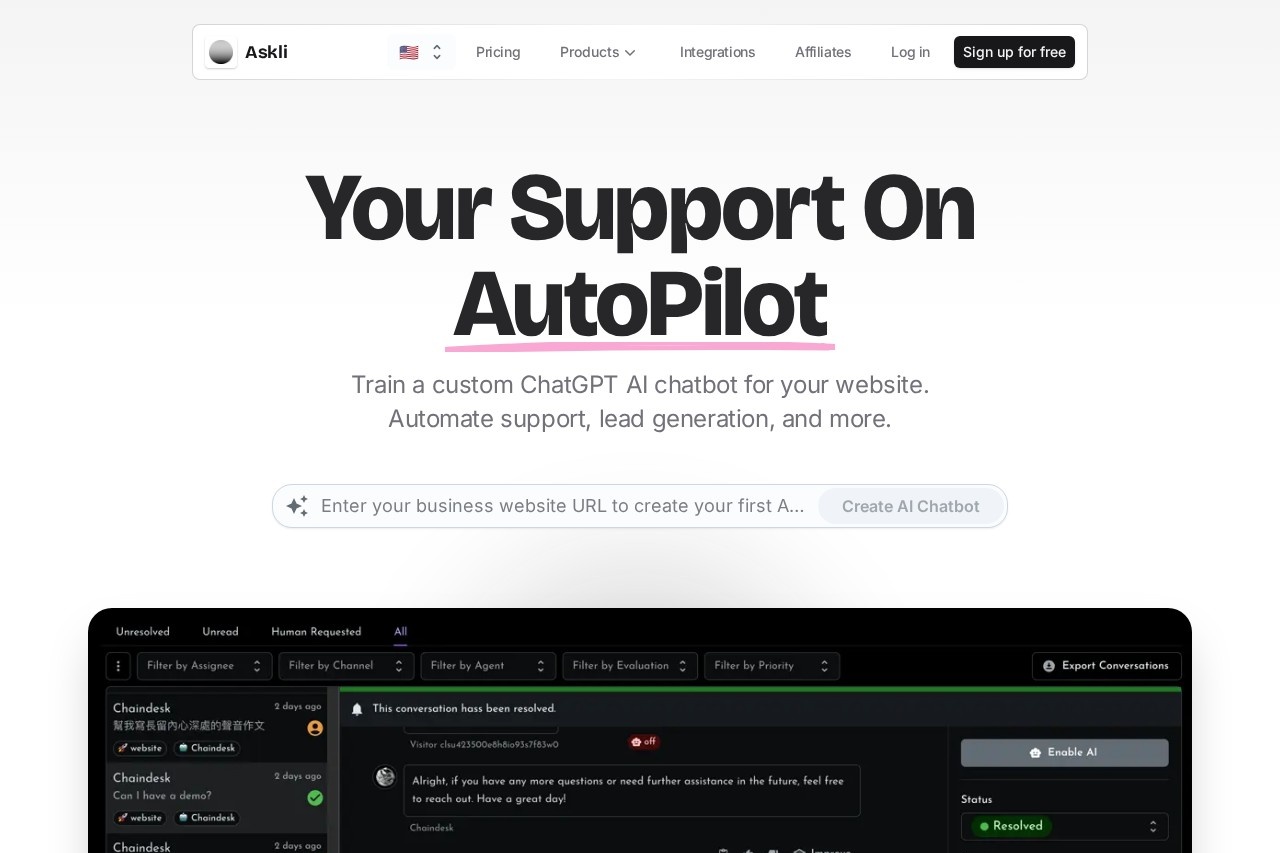Viewport: 1280px width, 853px height.
Task: Click the agent avatar beside the message
Action: (385, 777)
